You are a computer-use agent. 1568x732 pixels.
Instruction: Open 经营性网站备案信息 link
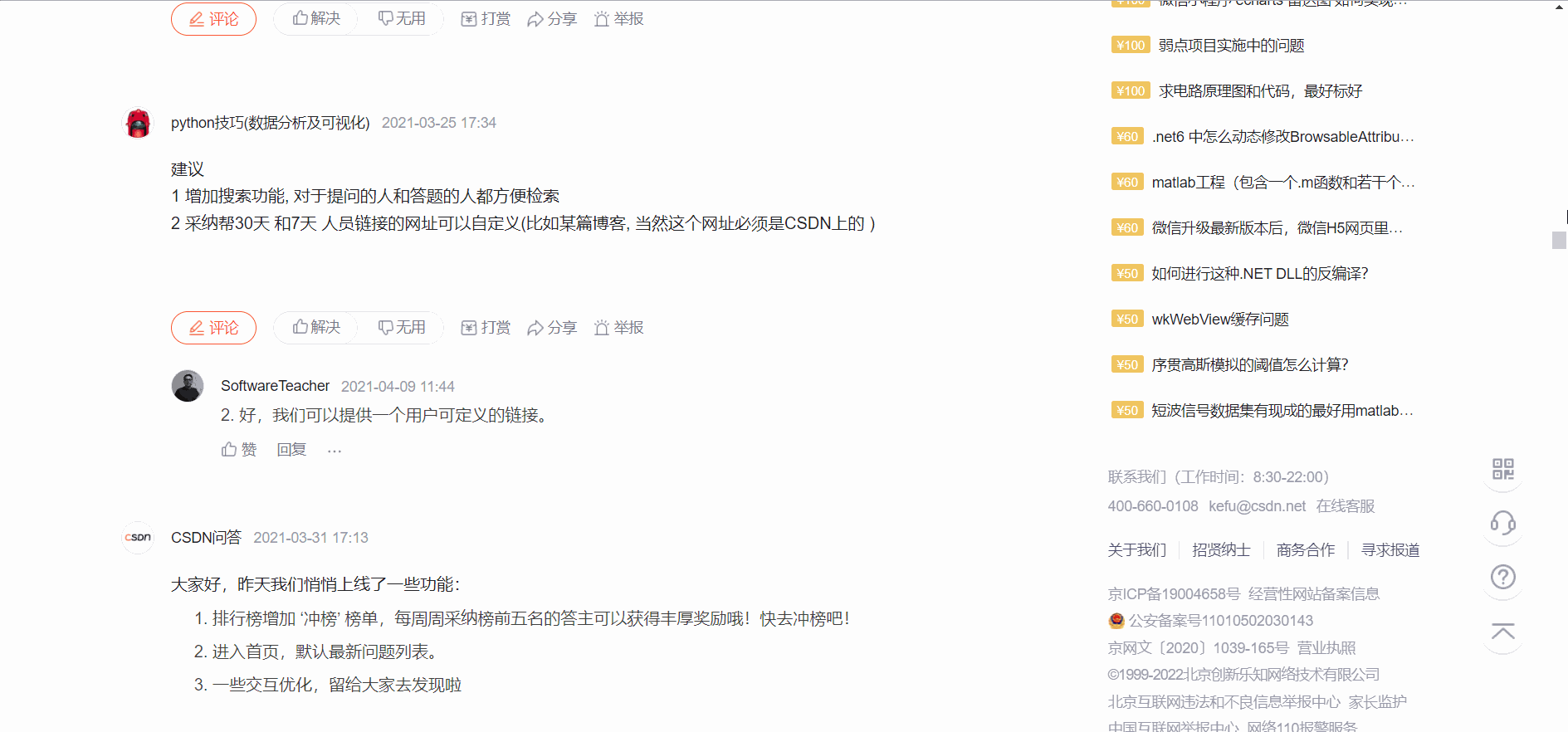pyautogui.click(x=1314, y=594)
